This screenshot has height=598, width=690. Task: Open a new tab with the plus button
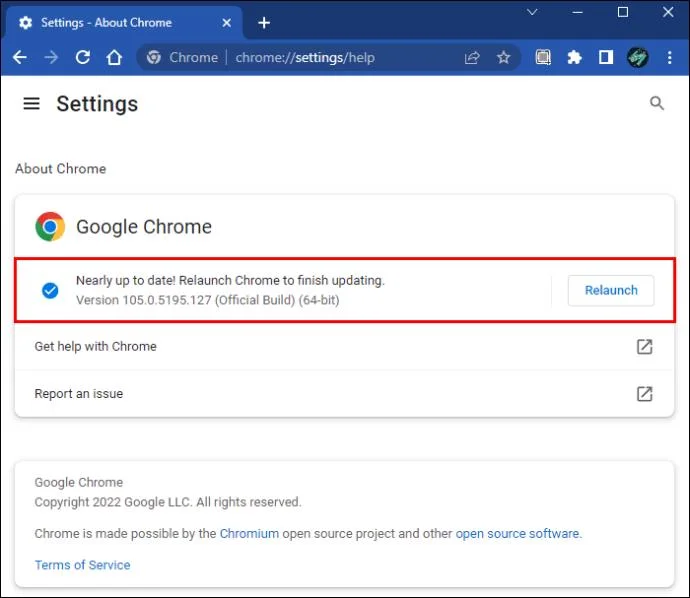(264, 23)
